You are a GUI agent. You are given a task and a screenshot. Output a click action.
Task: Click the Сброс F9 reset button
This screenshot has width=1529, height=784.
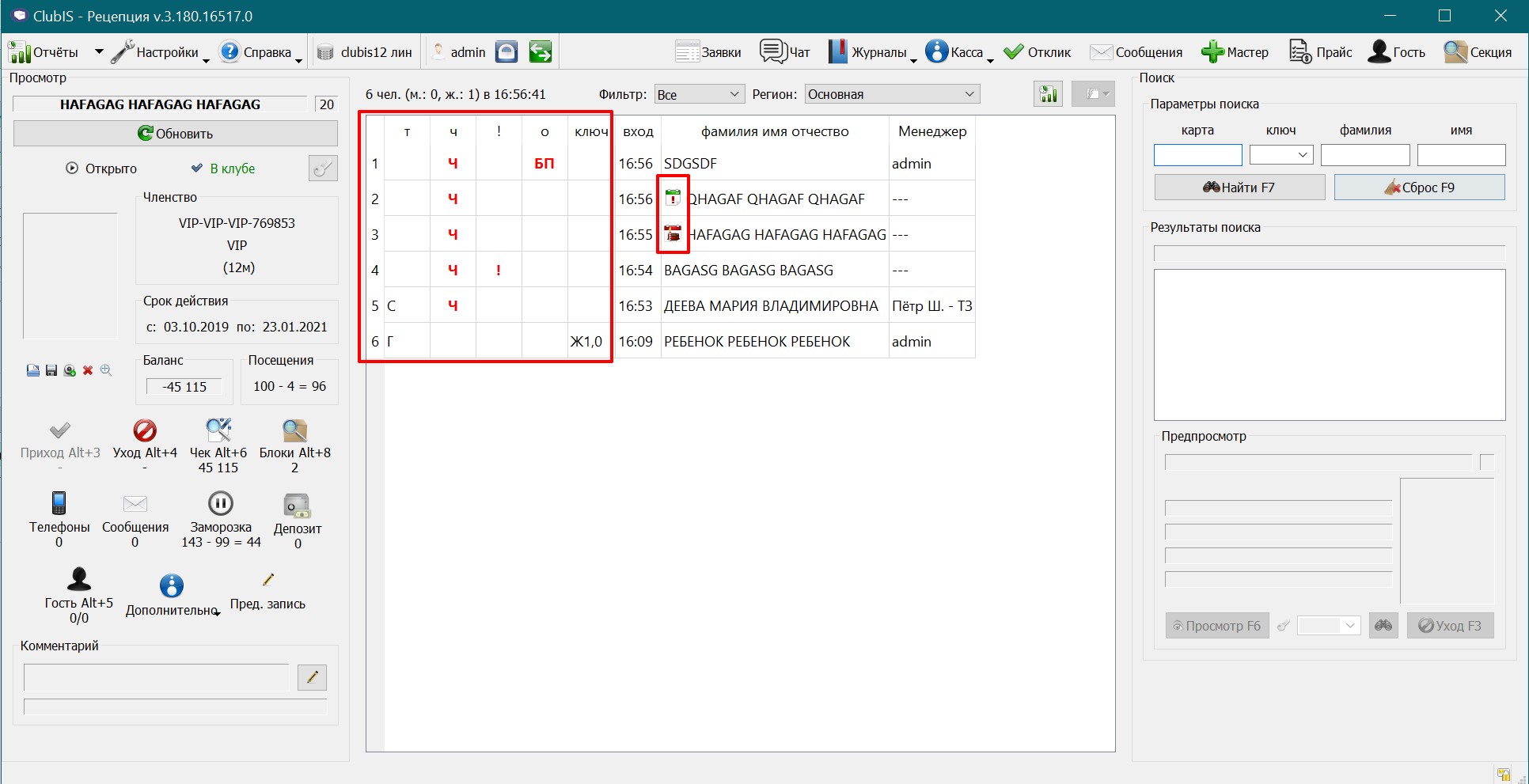coord(1420,187)
